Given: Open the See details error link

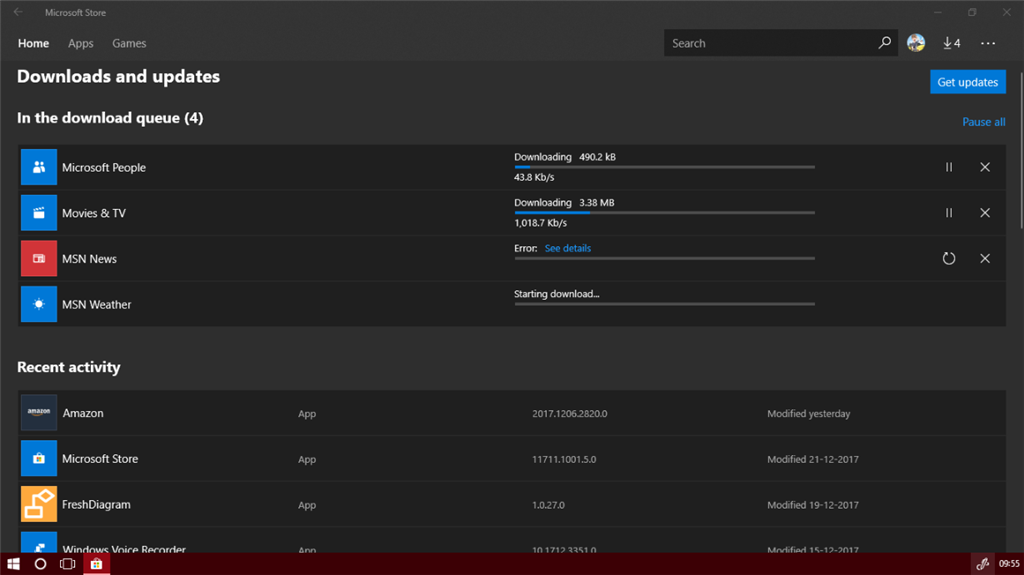Looking at the screenshot, I should 568,248.
